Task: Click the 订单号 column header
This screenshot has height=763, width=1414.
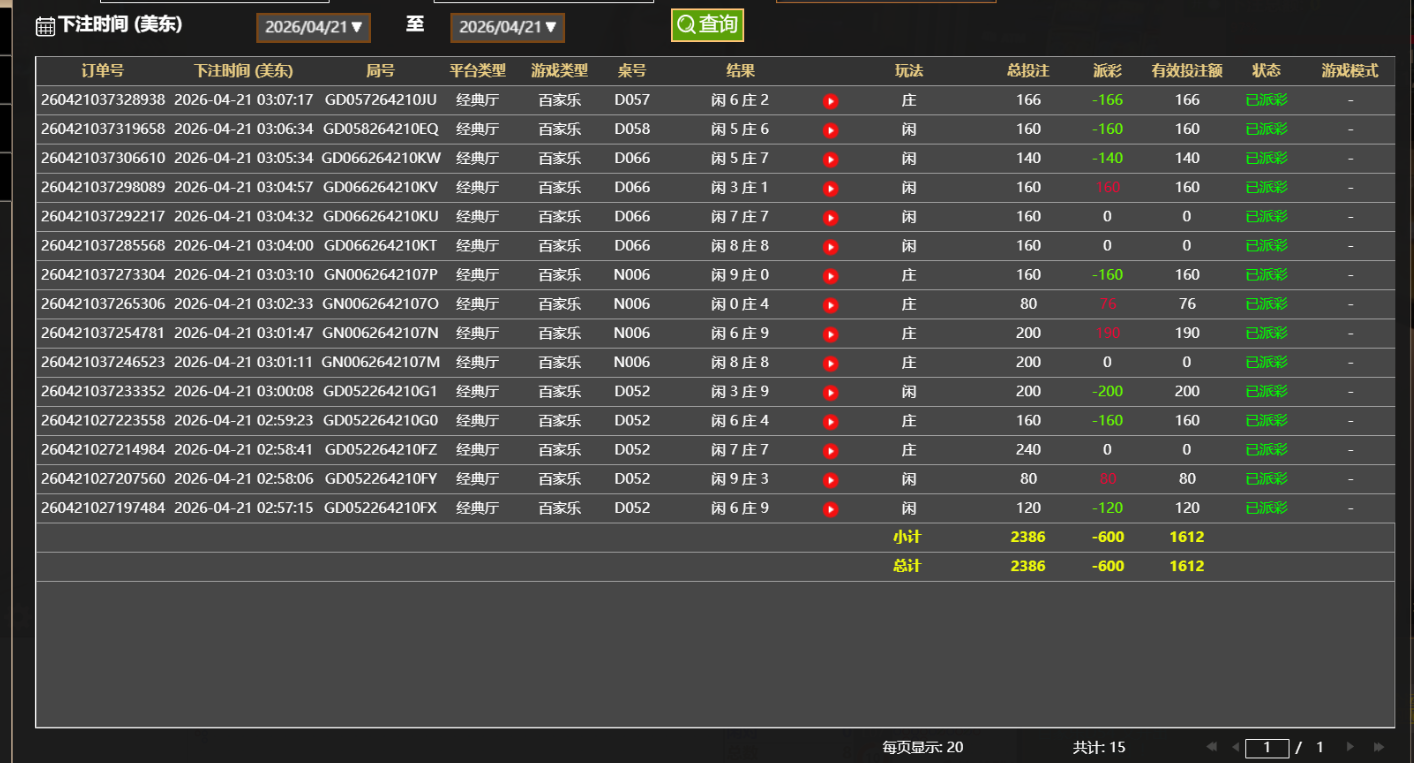Action: (103, 71)
